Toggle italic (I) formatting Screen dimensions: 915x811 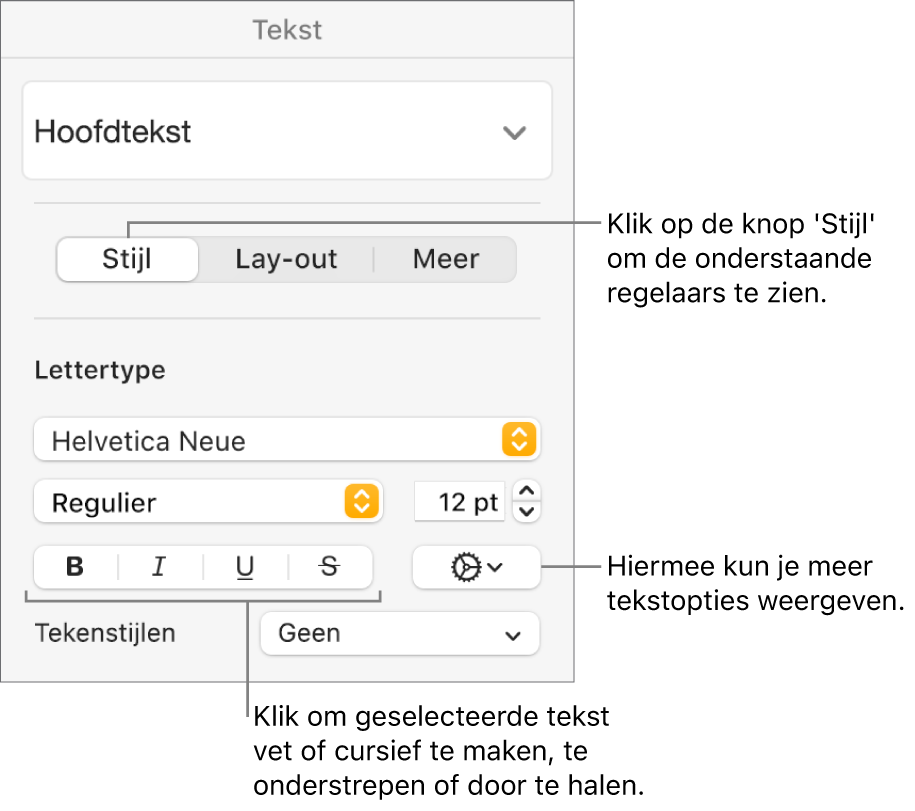[160, 567]
